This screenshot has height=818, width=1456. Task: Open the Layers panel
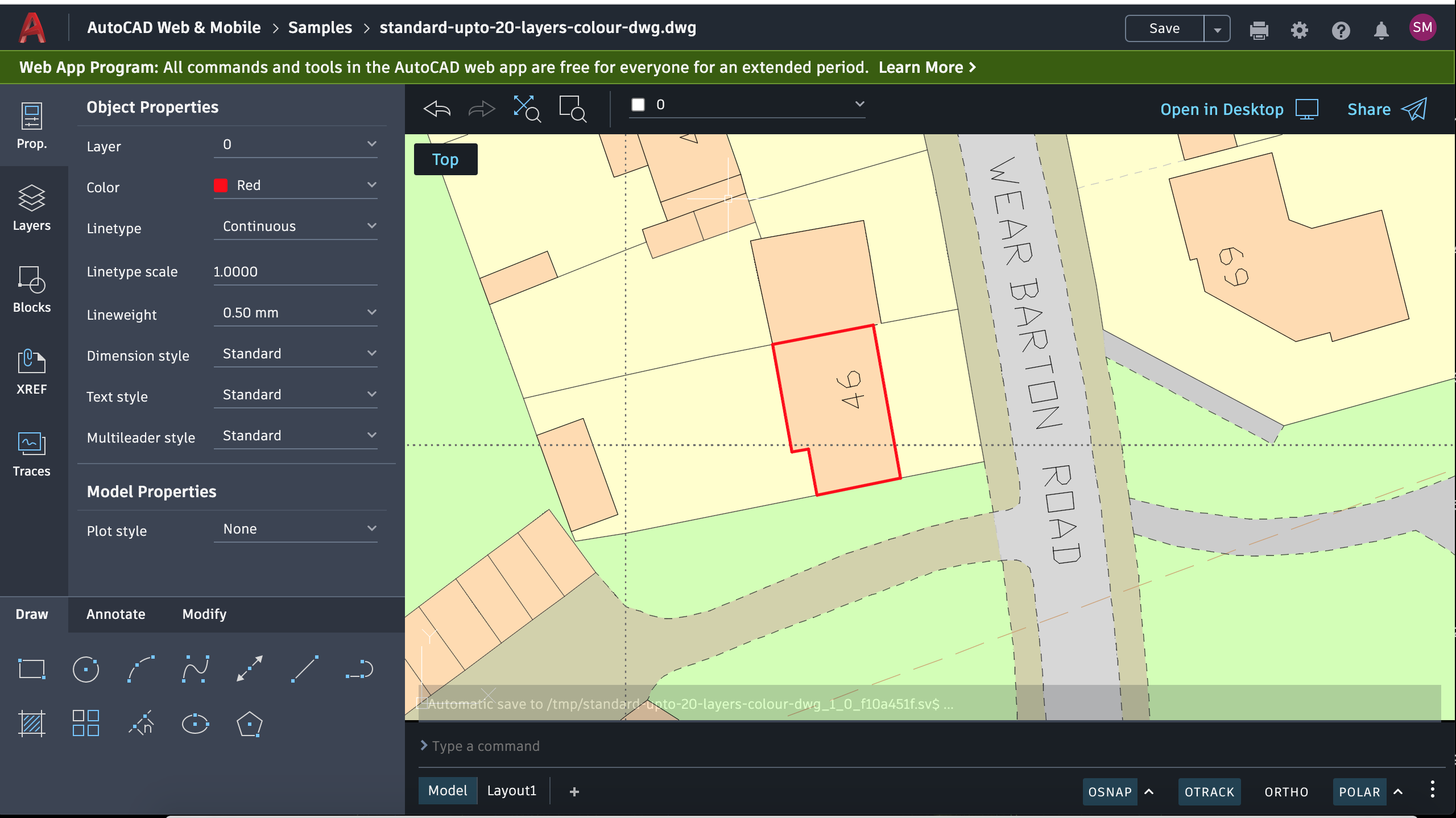click(x=30, y=208)
